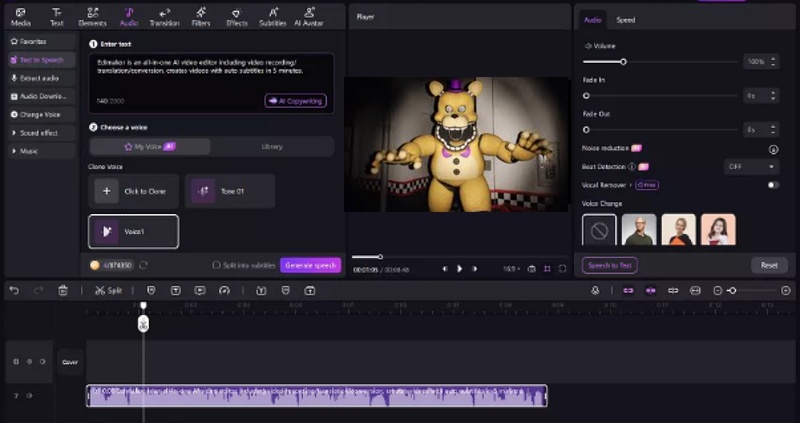Image resolution: width=800 pixels, height=423 pixels.
Task: Click the AI Copywriting button
Action: click(x=295, y=101)
